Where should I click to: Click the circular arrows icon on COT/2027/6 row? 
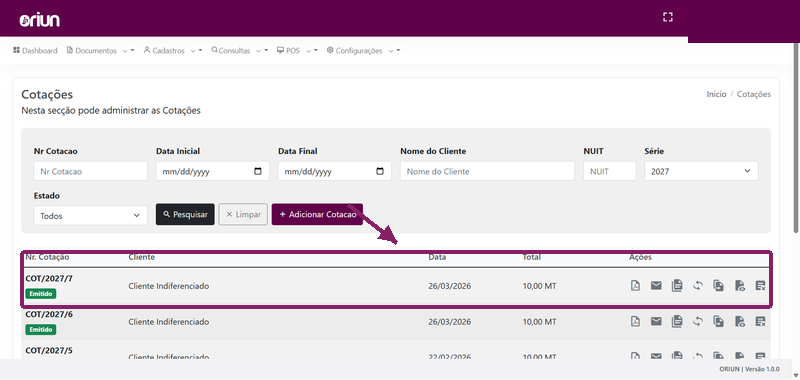click(x=697, y=321)
